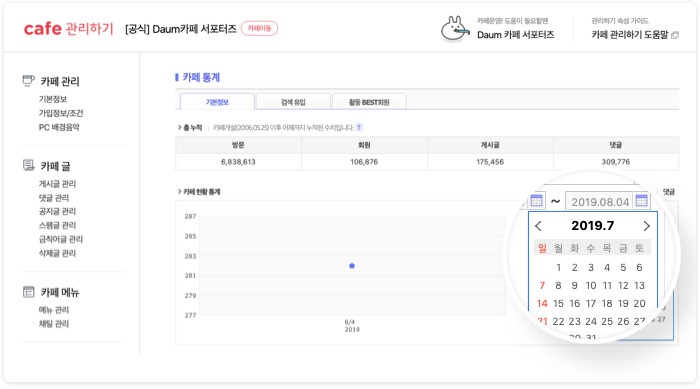Screen dimensions: 700x389
Task: Switch to the 활동 BEST회원 tab
Action: click(369, 102)
